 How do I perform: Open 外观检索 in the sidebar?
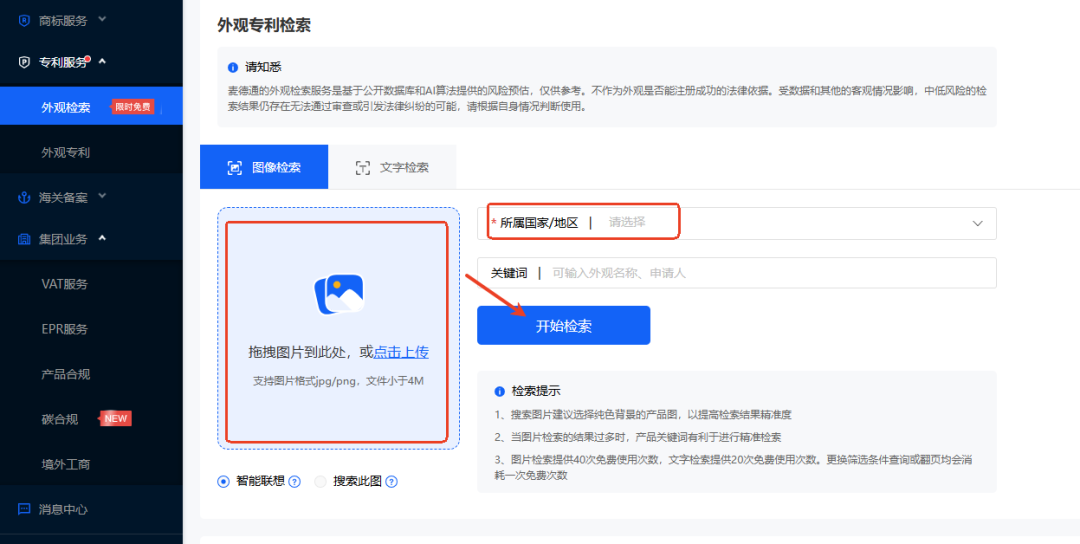point(91,106)
